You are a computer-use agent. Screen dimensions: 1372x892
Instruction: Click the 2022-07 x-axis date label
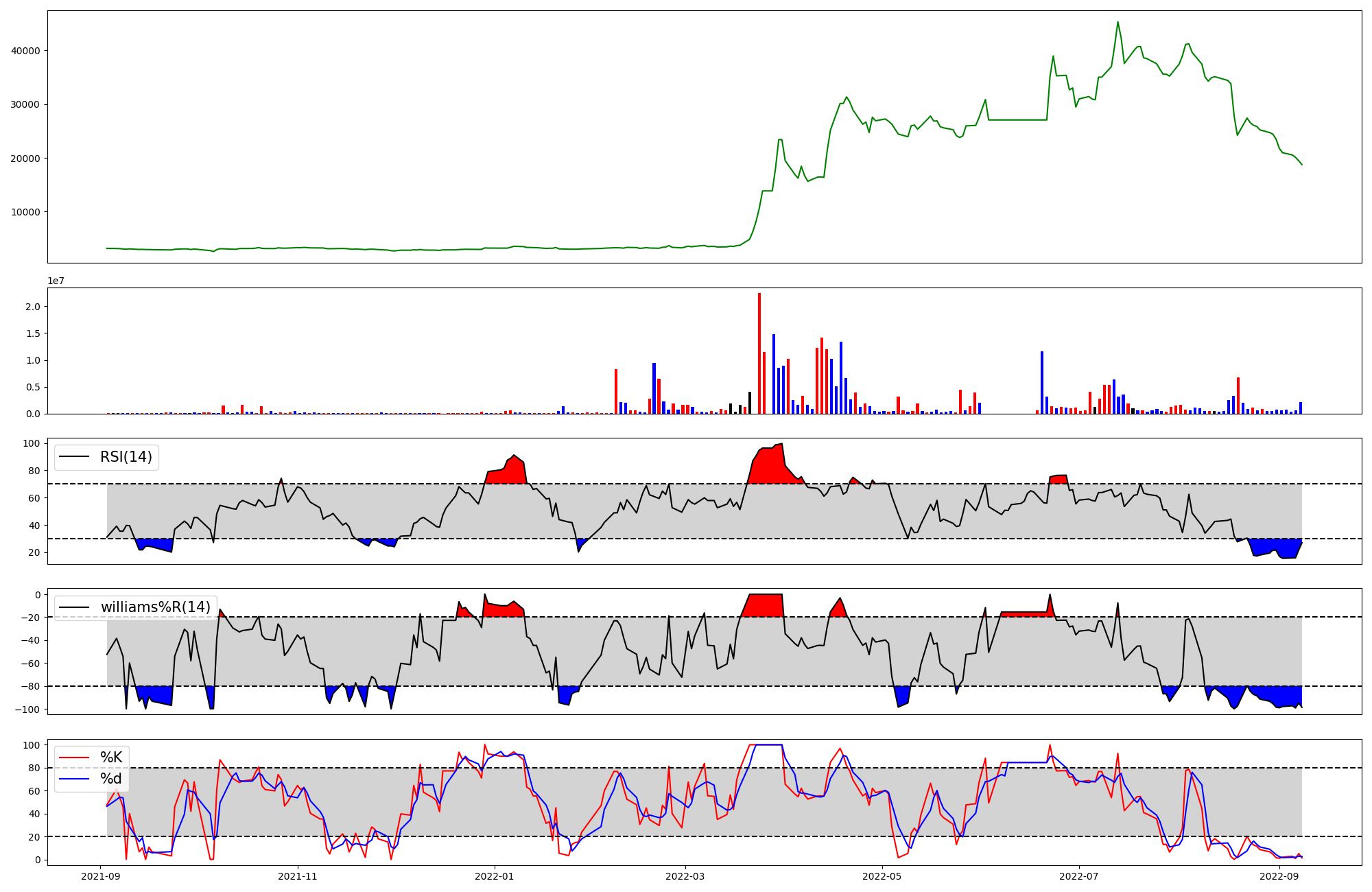[1079, 876]
